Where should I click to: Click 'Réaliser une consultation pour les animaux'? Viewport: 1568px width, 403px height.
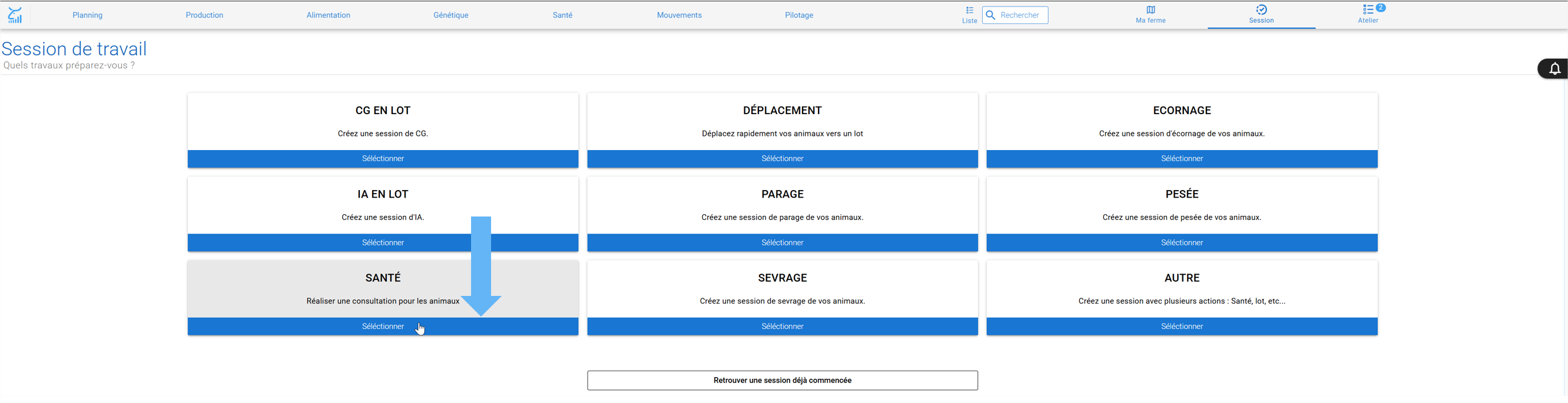383,301
